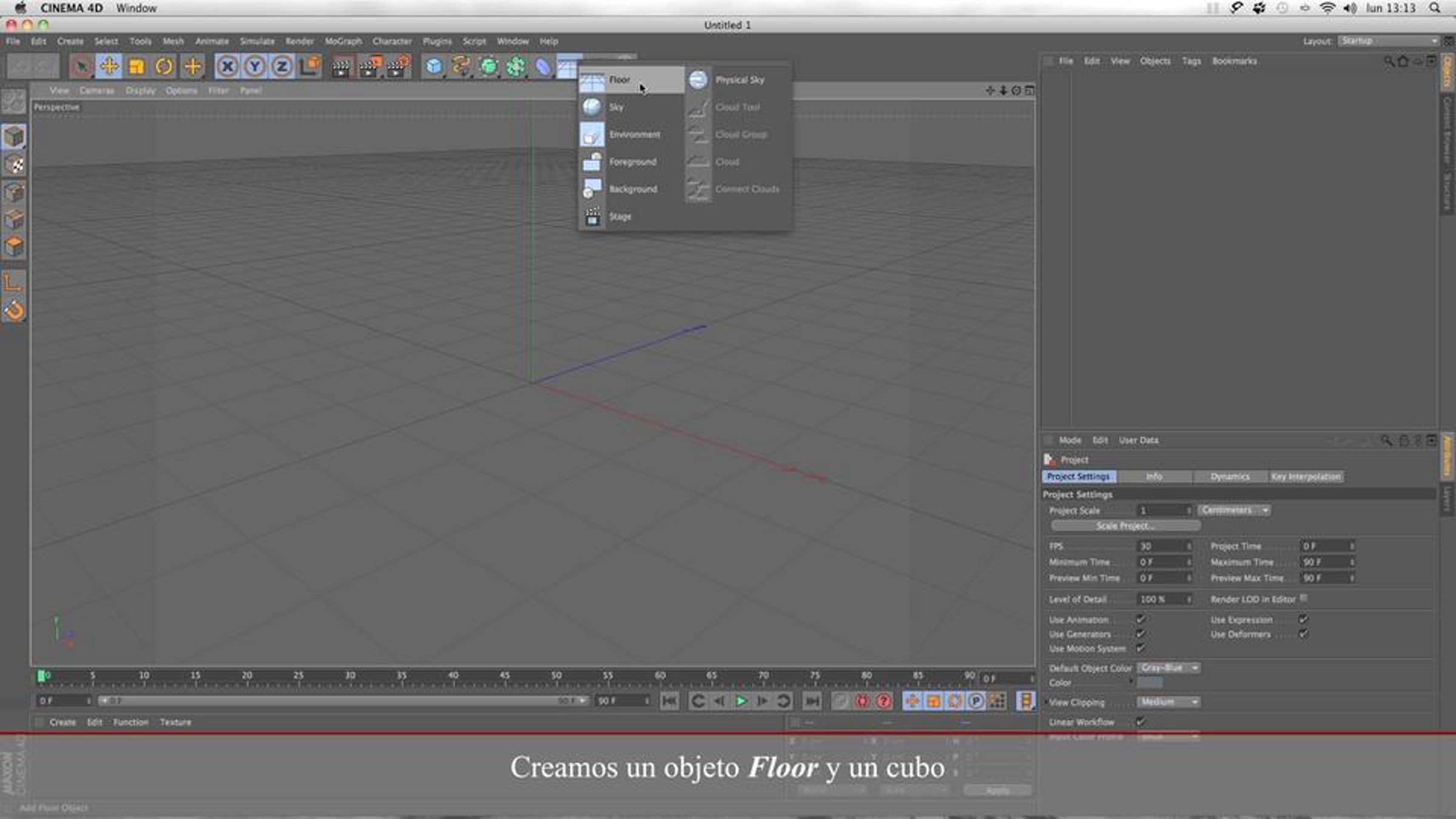The height and width of the screenshot is (819, 1456).
Task: Click the Make Editable icon in left sidebar
Action: [x=14, y=103]
